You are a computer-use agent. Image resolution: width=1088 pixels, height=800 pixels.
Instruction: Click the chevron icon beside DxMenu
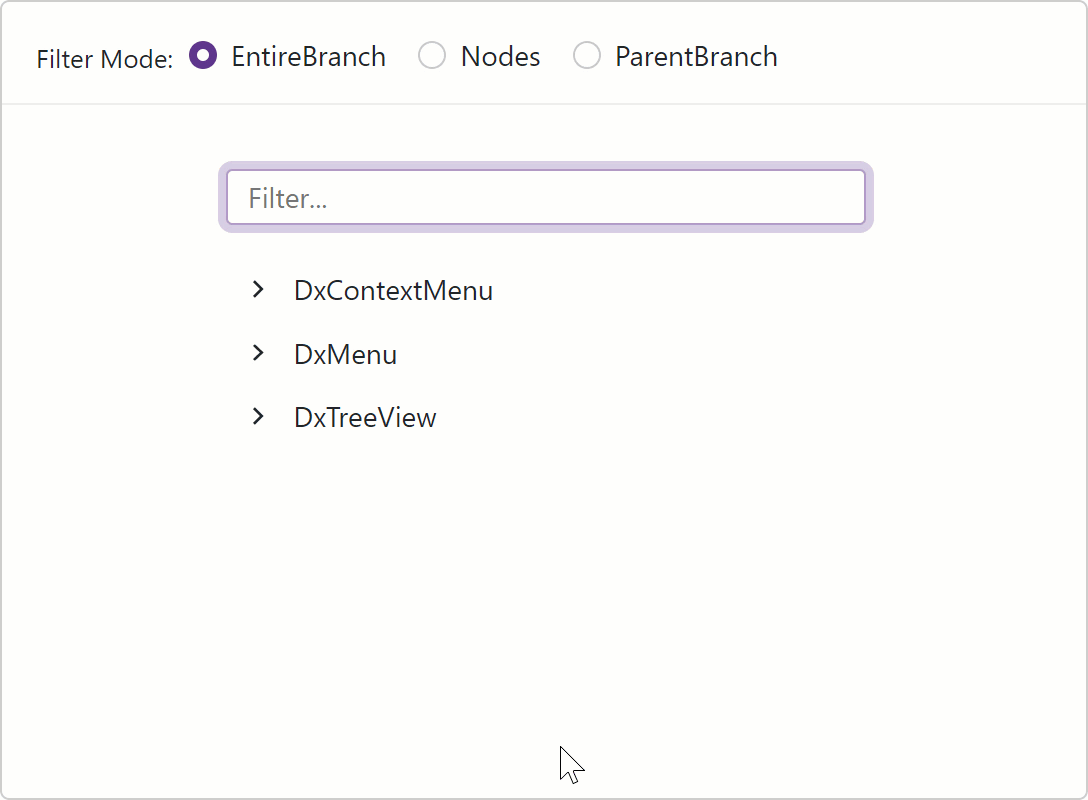[x=259, y=353]
